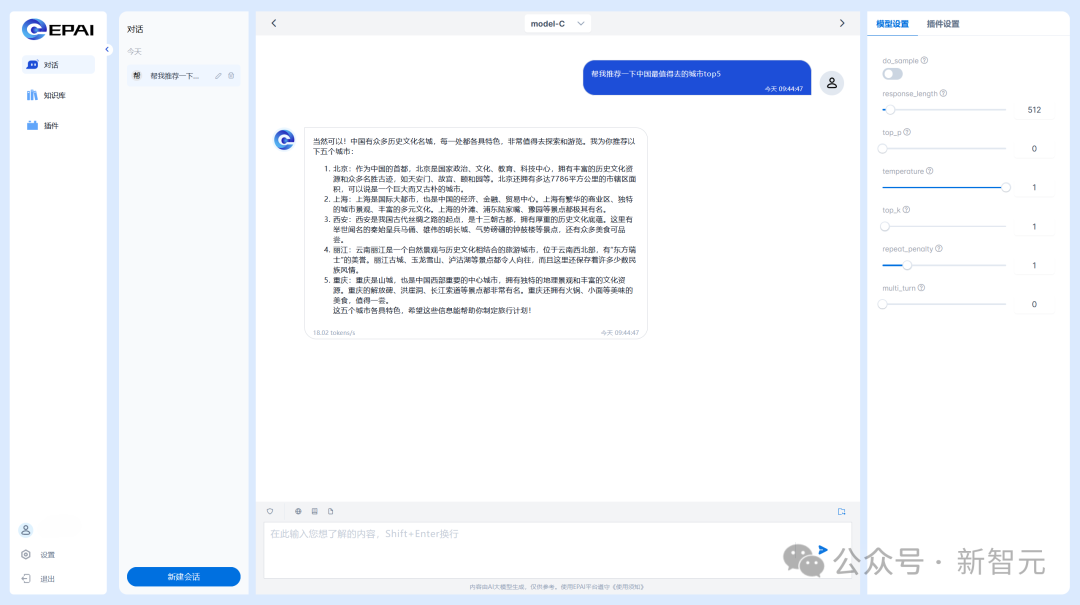1080x605 pixels.
Task: Switch to the 模型设置 tab
Action: [x=892, y=23]
